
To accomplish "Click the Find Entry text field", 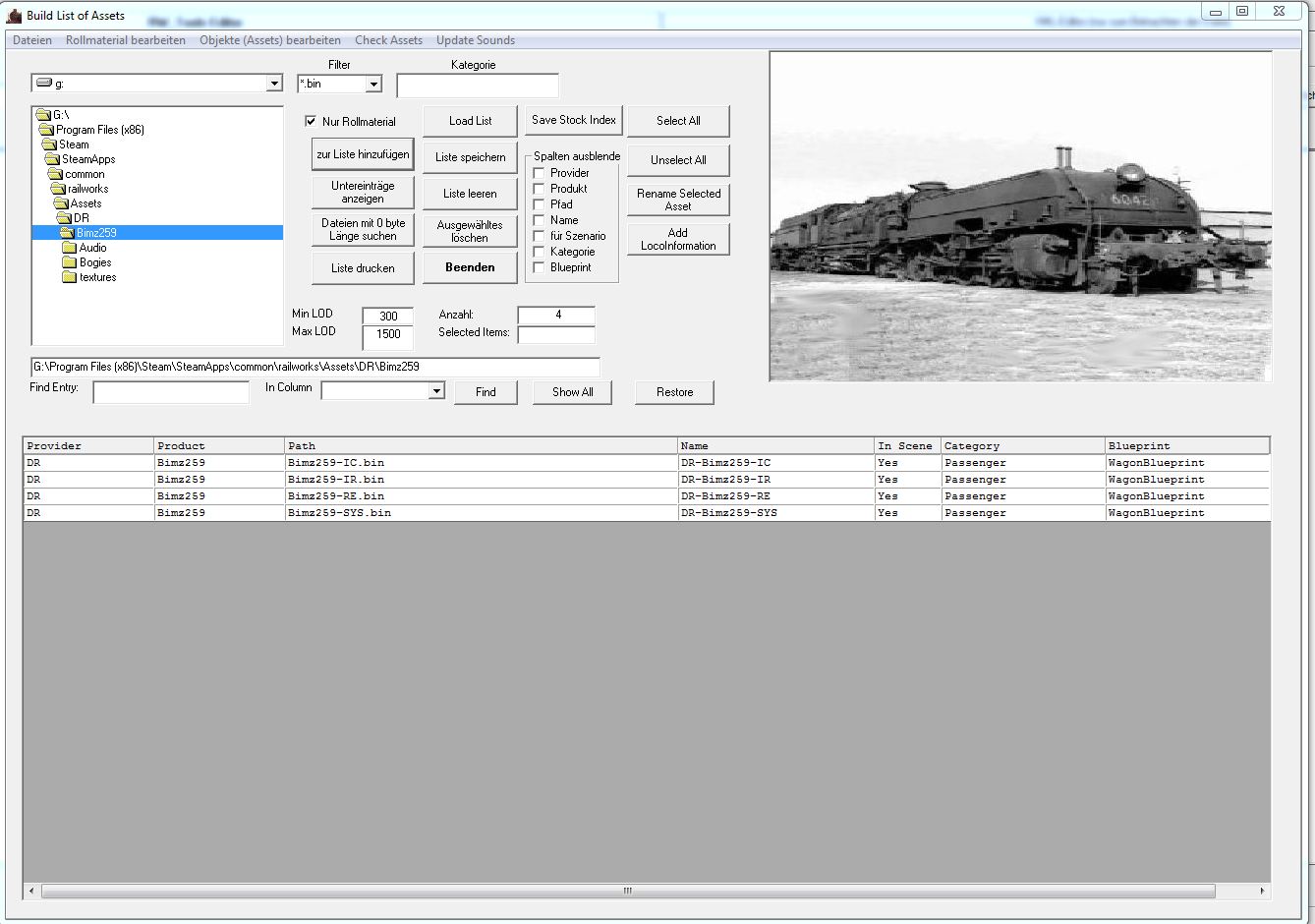I will [171, 392].
